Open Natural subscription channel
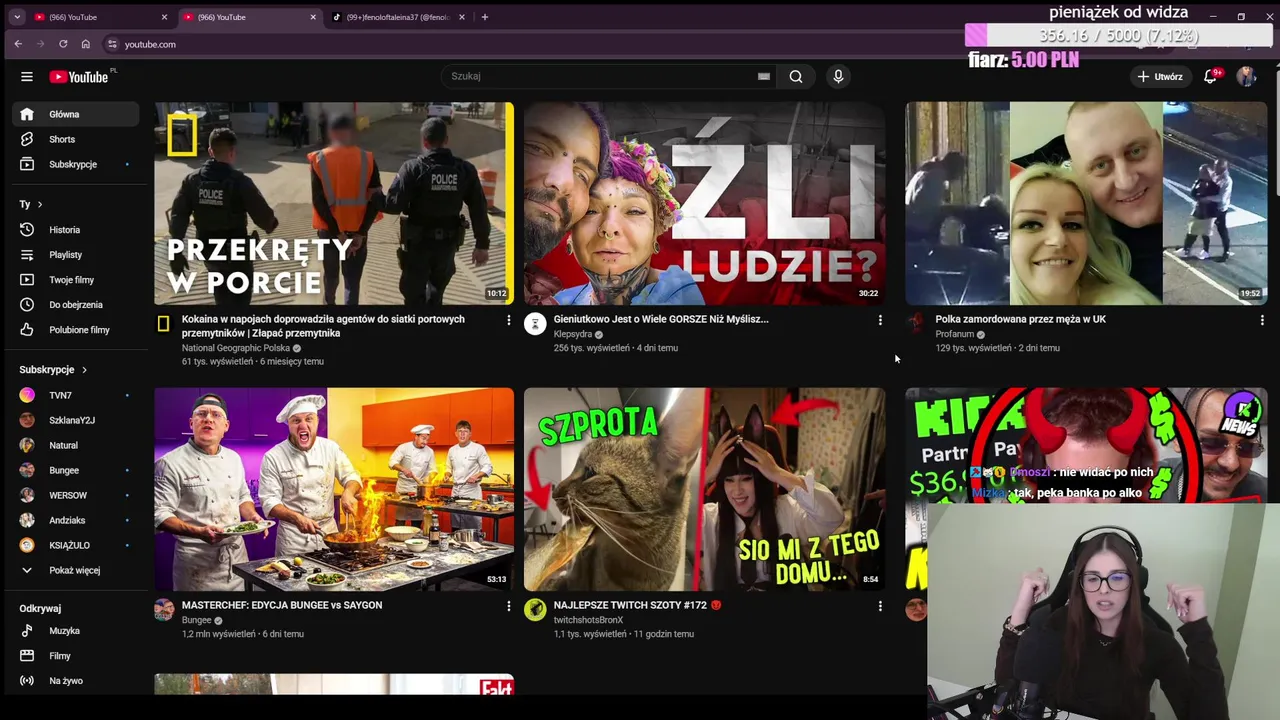 [x=77, y=445]
